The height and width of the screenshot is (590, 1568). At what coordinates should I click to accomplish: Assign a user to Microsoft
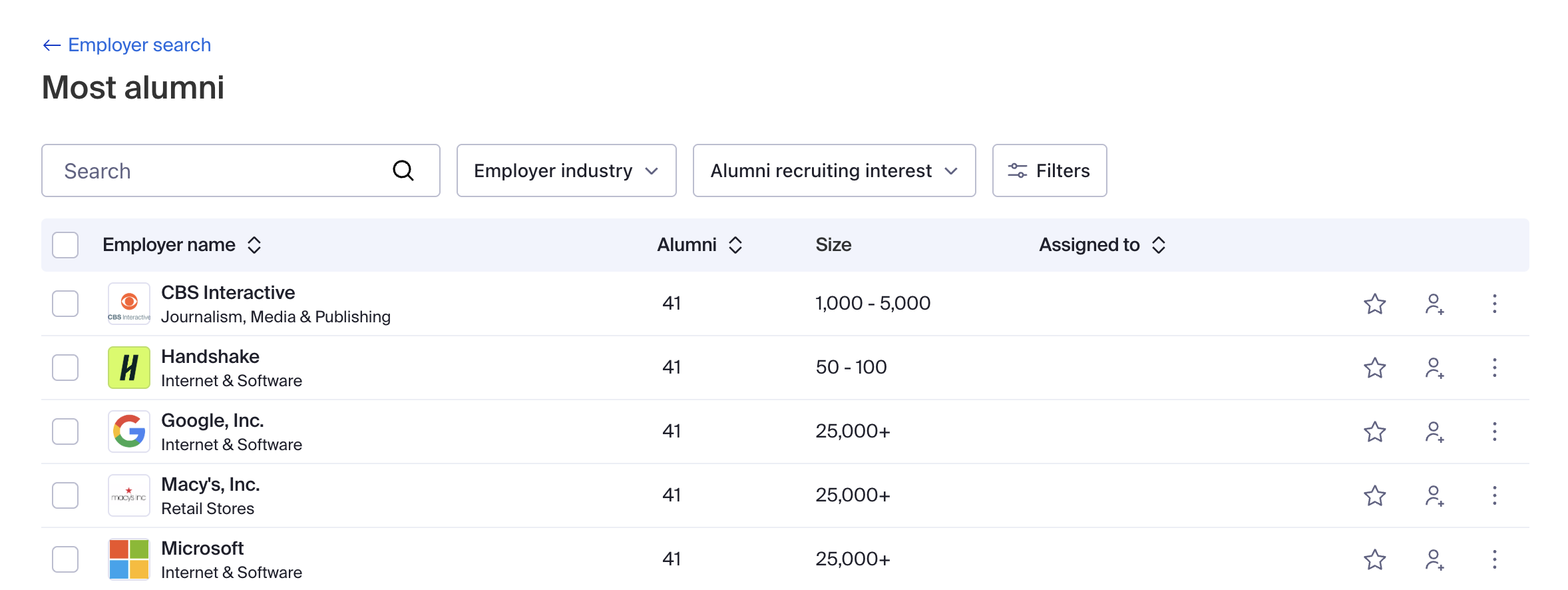[x=1434, y=559]
